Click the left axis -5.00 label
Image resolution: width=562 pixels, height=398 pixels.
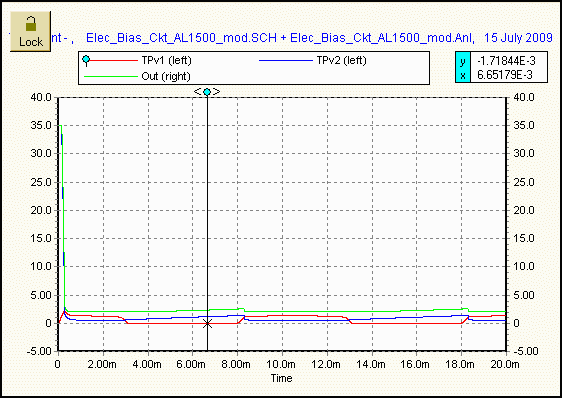tap(39, 351)
